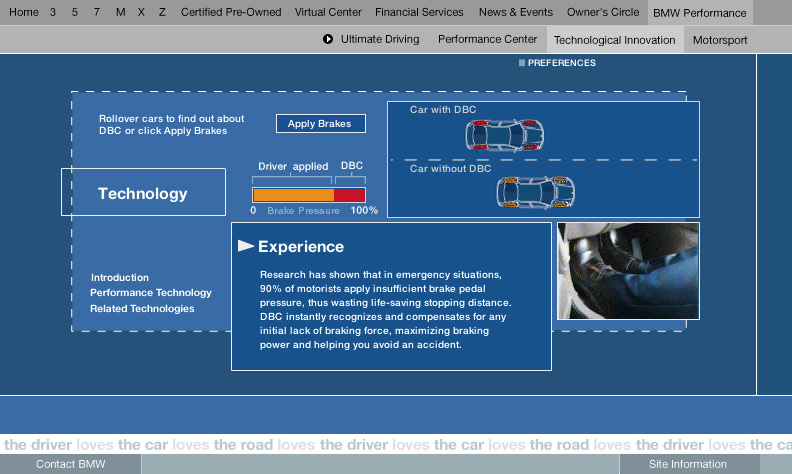Image resolution: width=792 pixels, height=474 pixels.
Task: Click the 'DBC' label above the bar
Action: click(x=352, y=166)
